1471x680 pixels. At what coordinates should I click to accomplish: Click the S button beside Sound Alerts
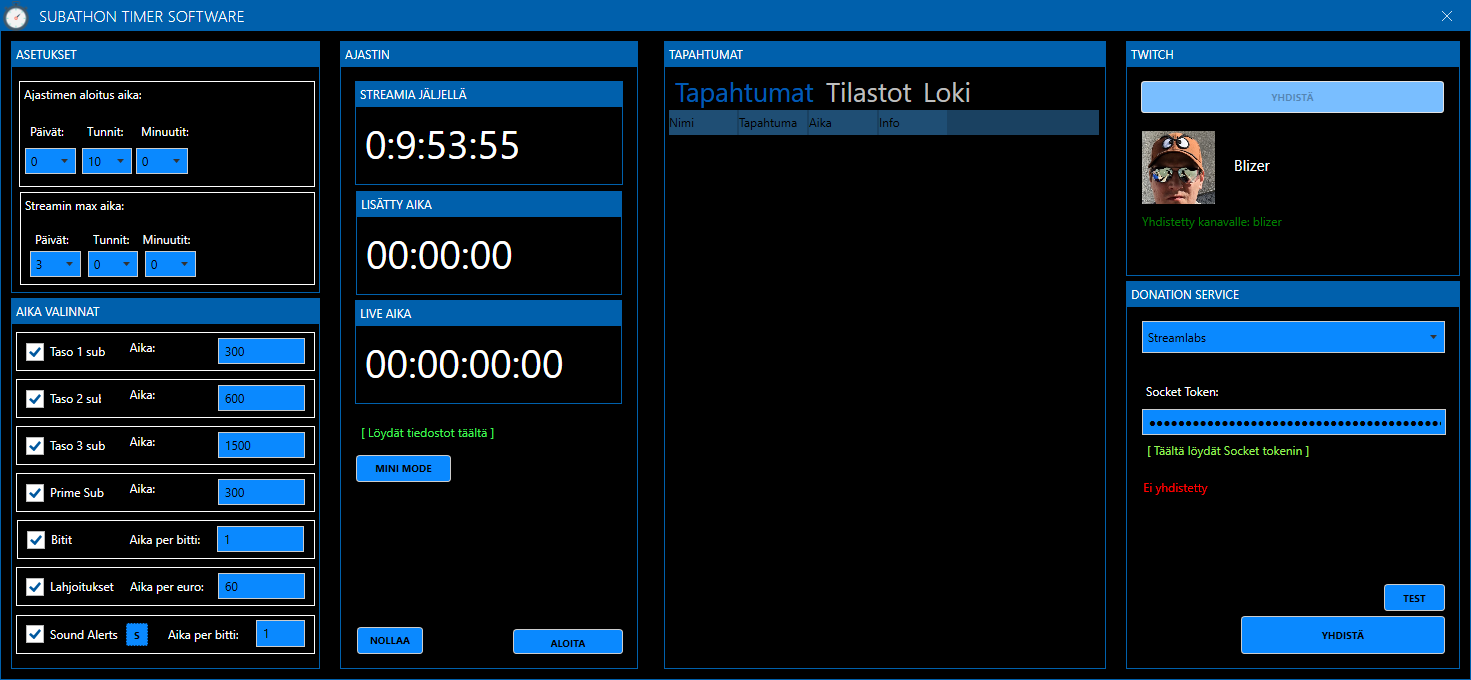137,635
